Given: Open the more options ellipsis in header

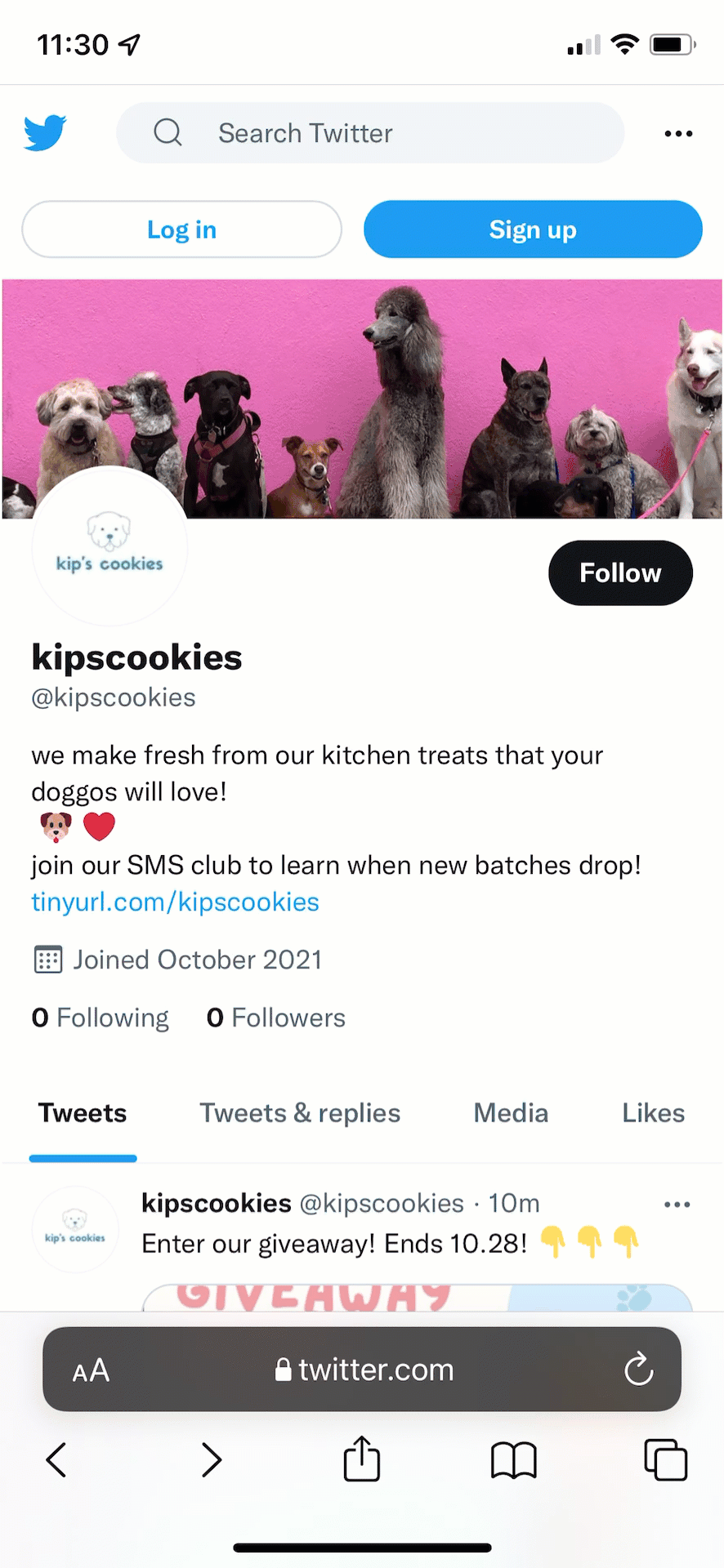Looking at the screenshot, I should 678,134.
